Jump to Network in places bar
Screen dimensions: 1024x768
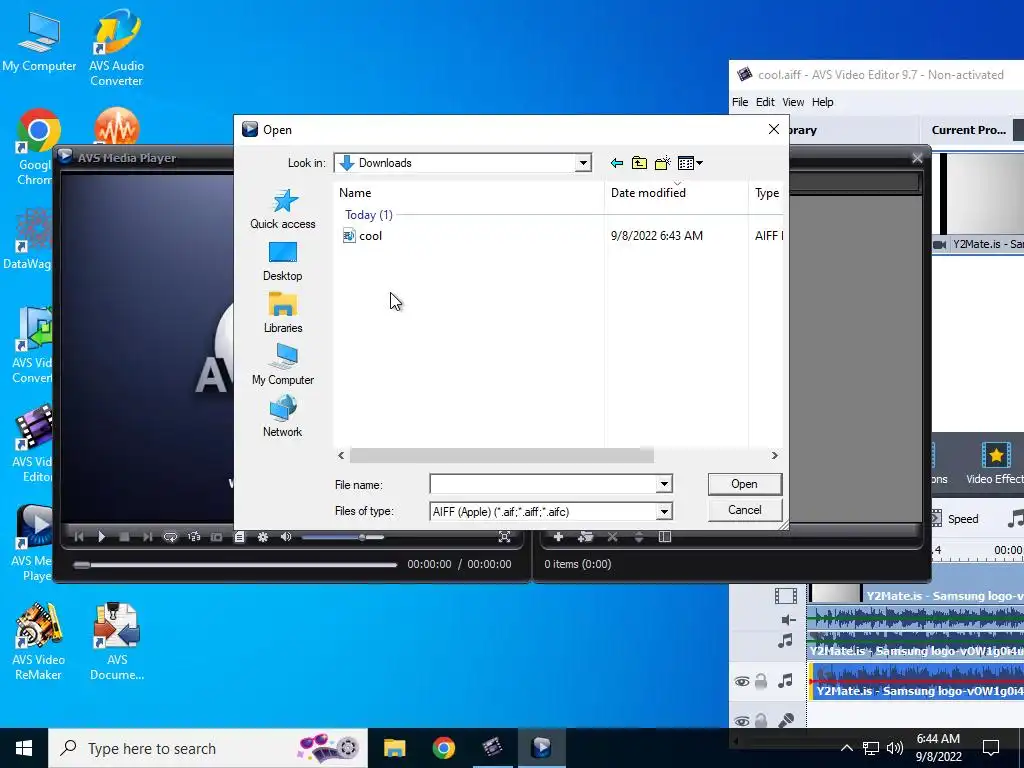(283, 417)
